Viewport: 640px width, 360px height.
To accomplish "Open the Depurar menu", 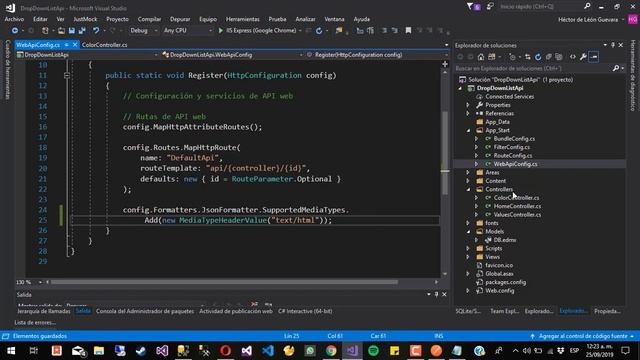I will pos(180,19).
